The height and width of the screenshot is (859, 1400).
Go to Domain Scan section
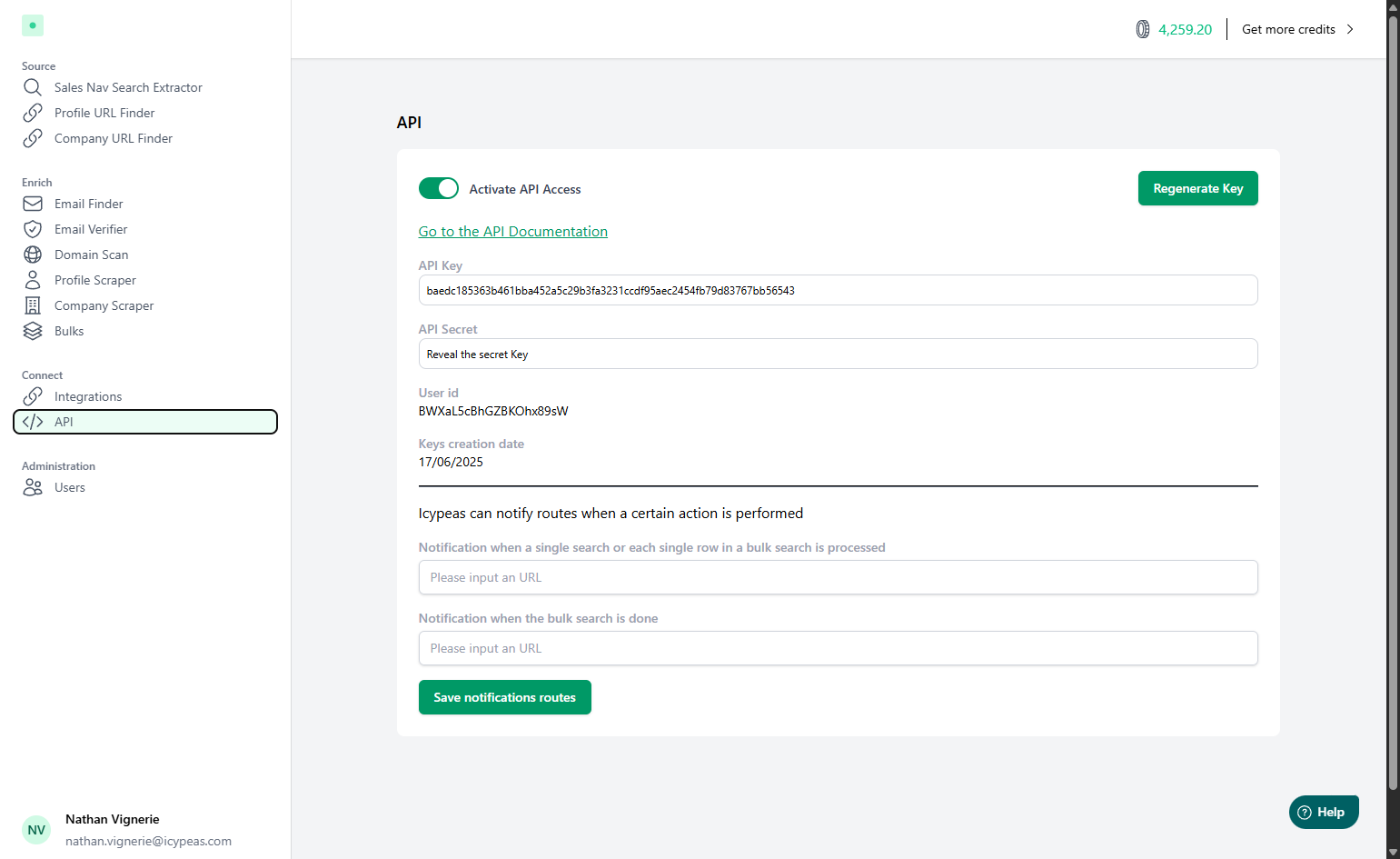pos(91,255)
